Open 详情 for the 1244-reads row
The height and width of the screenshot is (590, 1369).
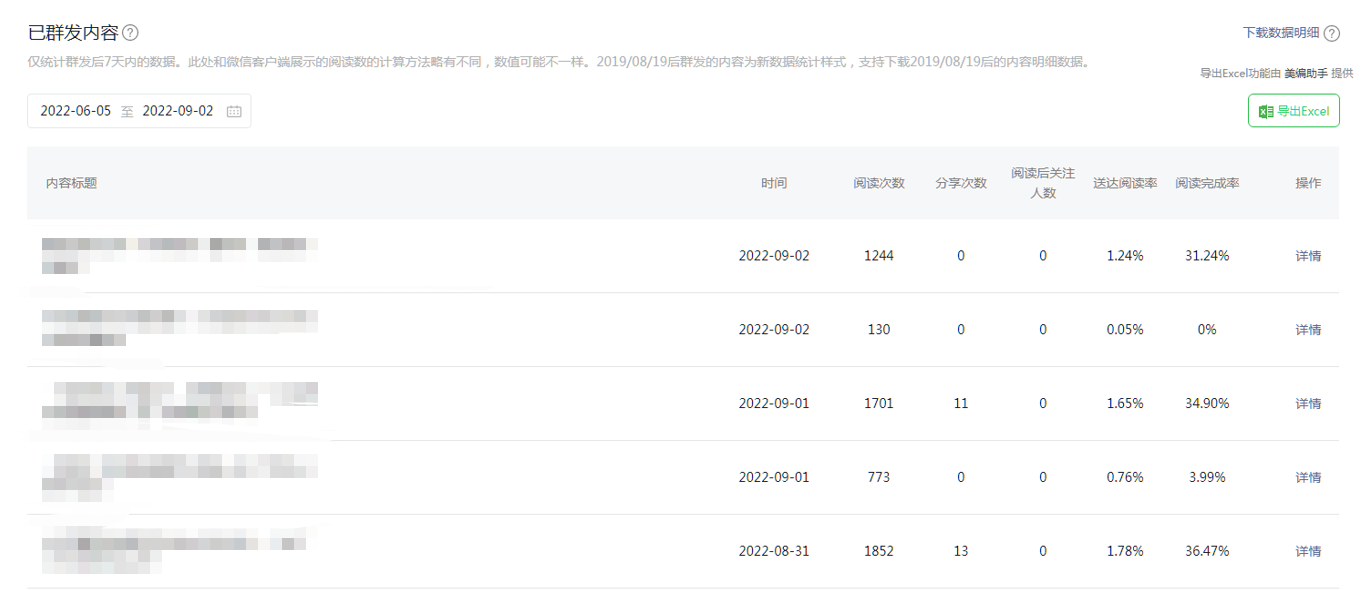coord(1308,256)
